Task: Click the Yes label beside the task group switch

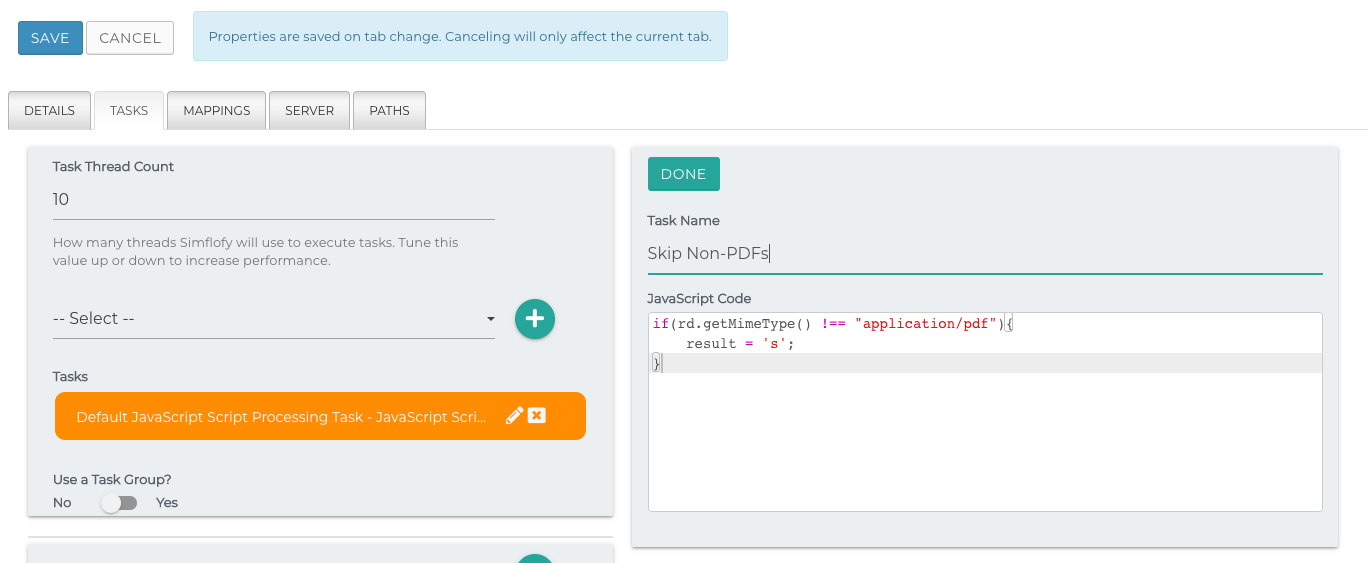Action: tap(167, 503)
